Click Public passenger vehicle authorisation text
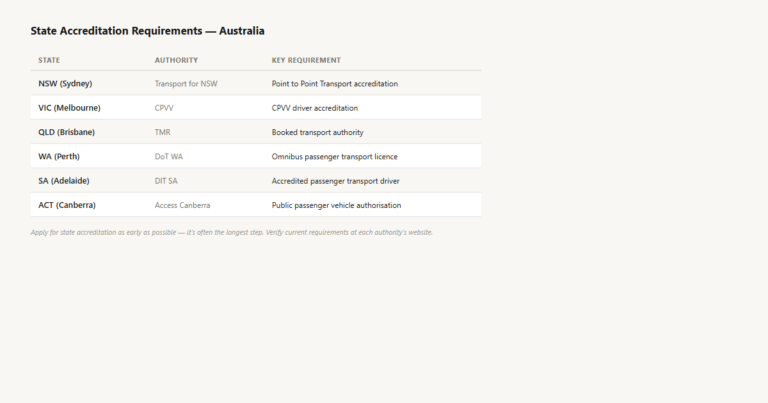Viewport: 768px width, 403px height. pos(336,205)
